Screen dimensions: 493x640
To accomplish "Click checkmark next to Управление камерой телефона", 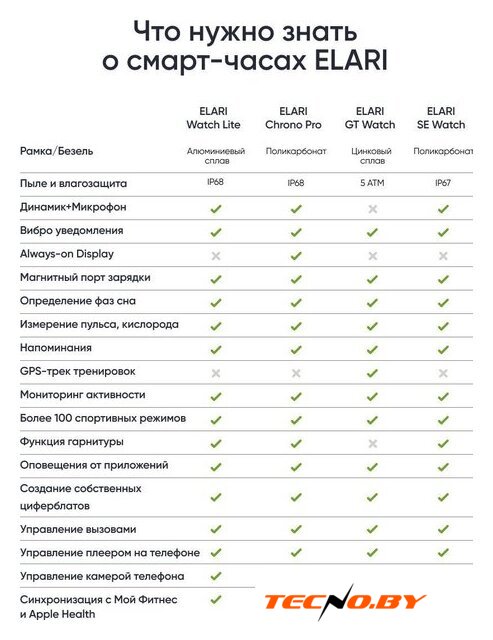I will click(x=215, y=576).
